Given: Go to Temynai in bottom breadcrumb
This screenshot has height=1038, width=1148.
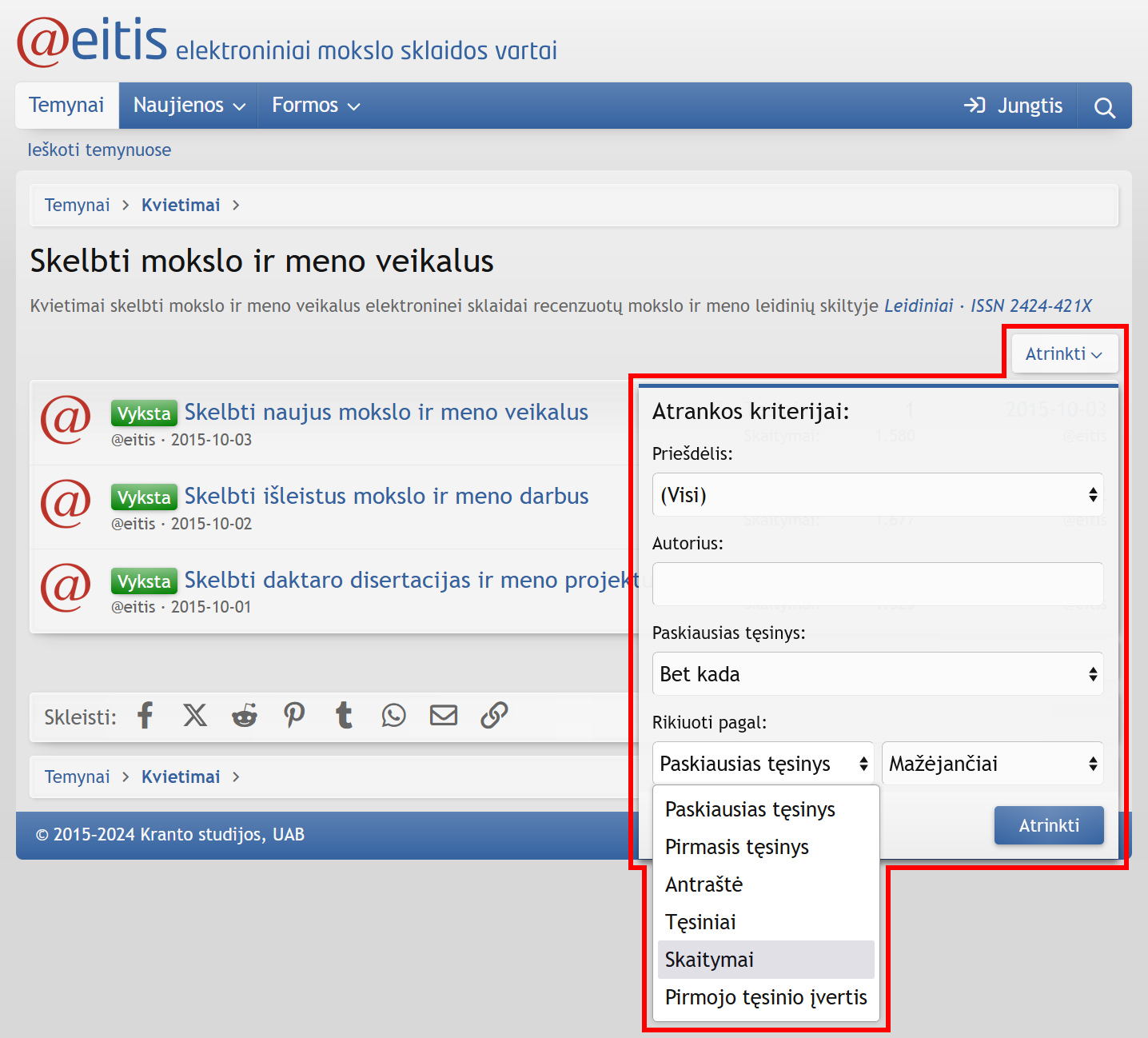Looking at the screenshot, I should point(77,777).
